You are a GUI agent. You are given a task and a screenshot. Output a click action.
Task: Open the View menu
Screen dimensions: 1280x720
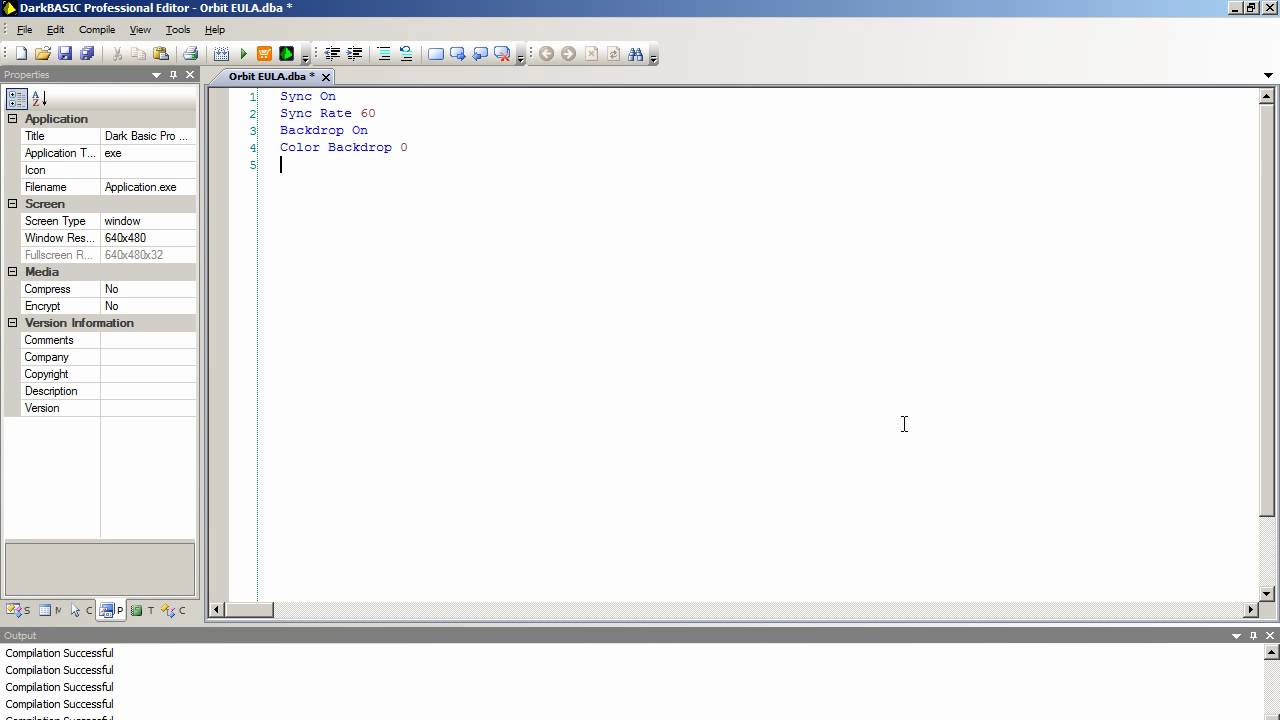pyautogui.click(x=140, y=30)
